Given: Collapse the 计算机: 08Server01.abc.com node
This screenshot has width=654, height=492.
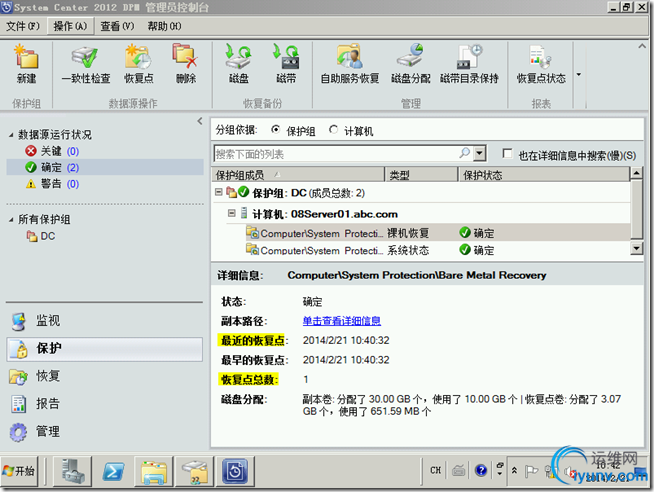Looking at the screenshot, I should [x=231, y=213].
